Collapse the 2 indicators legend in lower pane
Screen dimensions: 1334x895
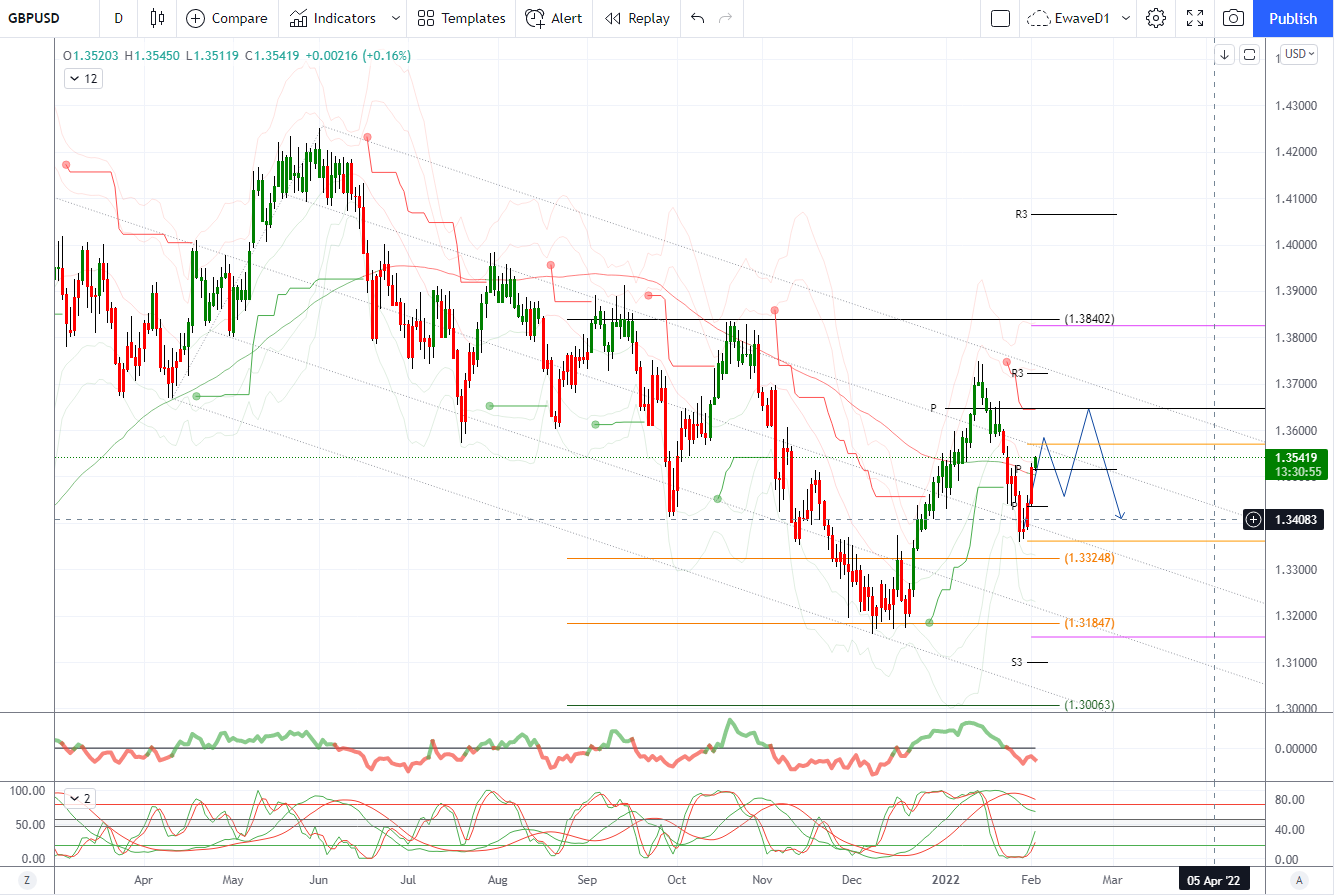click(x=80, y=798)
